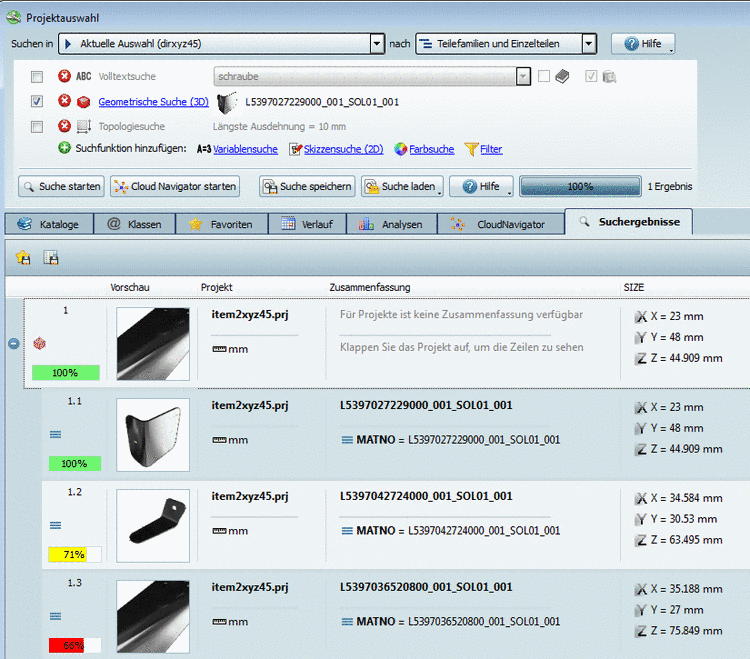
Task: Click the Projektauswahl window title icon
Action: coord(13,18)
